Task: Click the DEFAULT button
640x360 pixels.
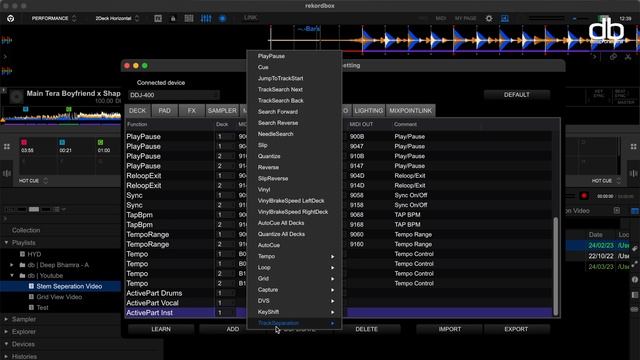Action: [x=517, y=95]
